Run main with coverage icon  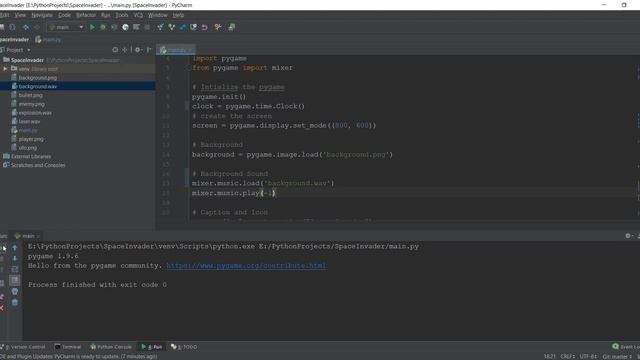tap(114, 27)
